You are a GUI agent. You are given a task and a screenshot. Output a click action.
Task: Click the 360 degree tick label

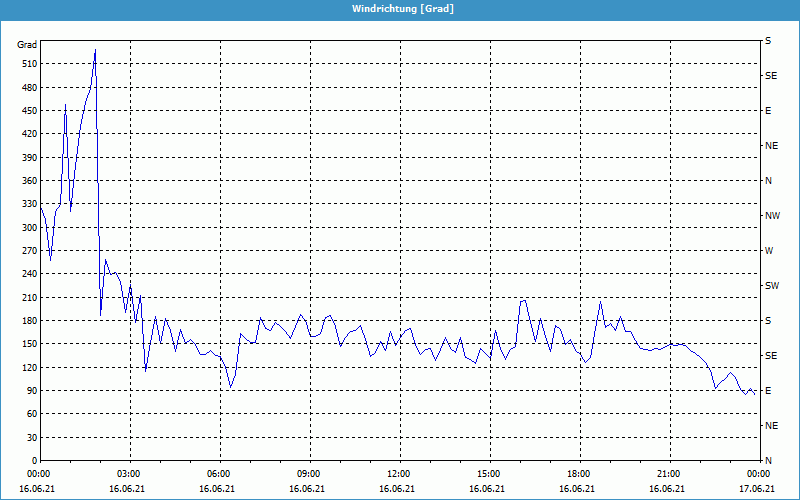point(27,181)
